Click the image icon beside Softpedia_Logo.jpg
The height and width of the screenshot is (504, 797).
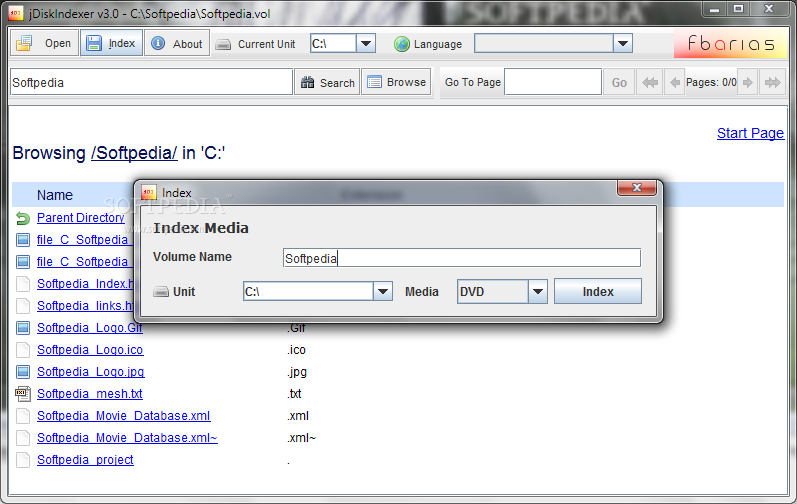[23, 372]
